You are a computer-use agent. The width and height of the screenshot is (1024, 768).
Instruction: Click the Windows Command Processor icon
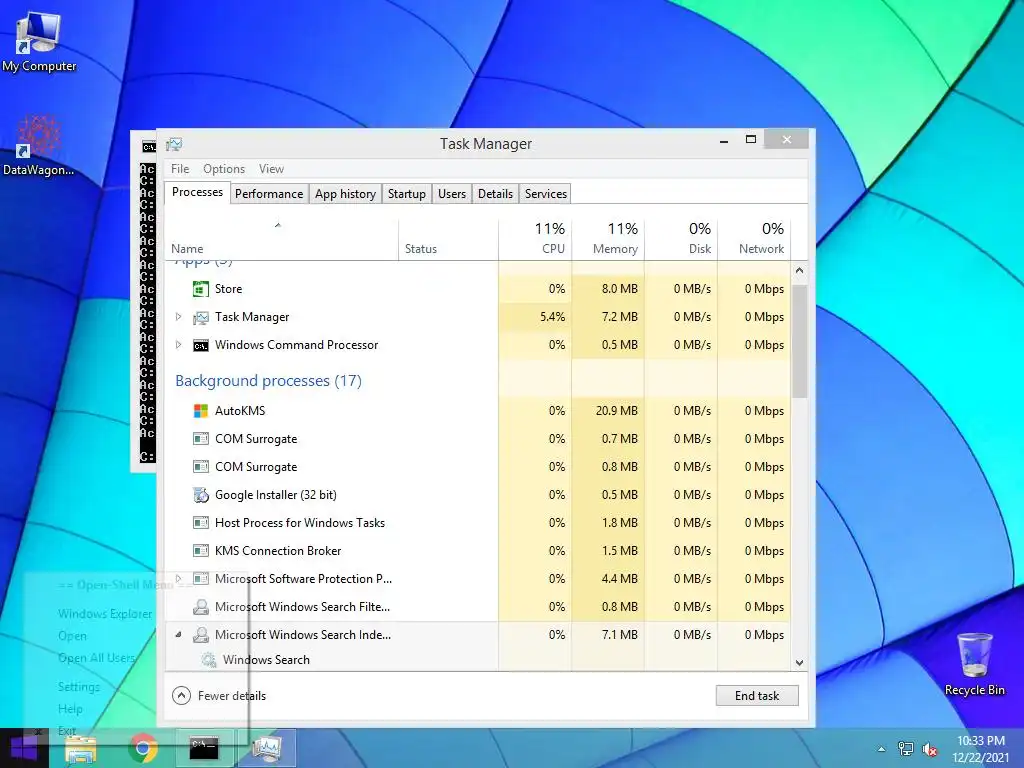(x=200, y=345)
